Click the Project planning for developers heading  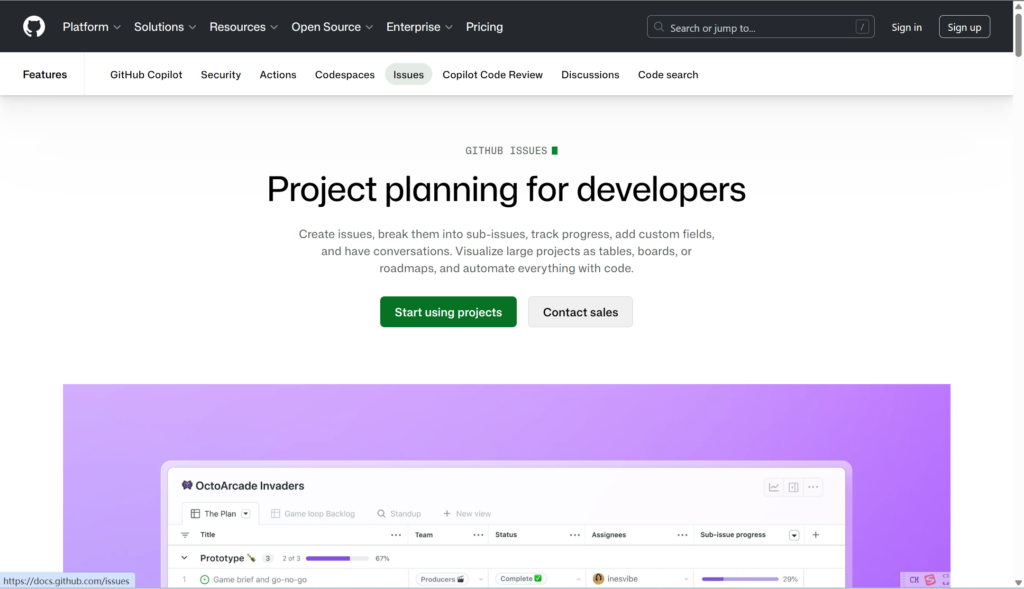(506, 189)
